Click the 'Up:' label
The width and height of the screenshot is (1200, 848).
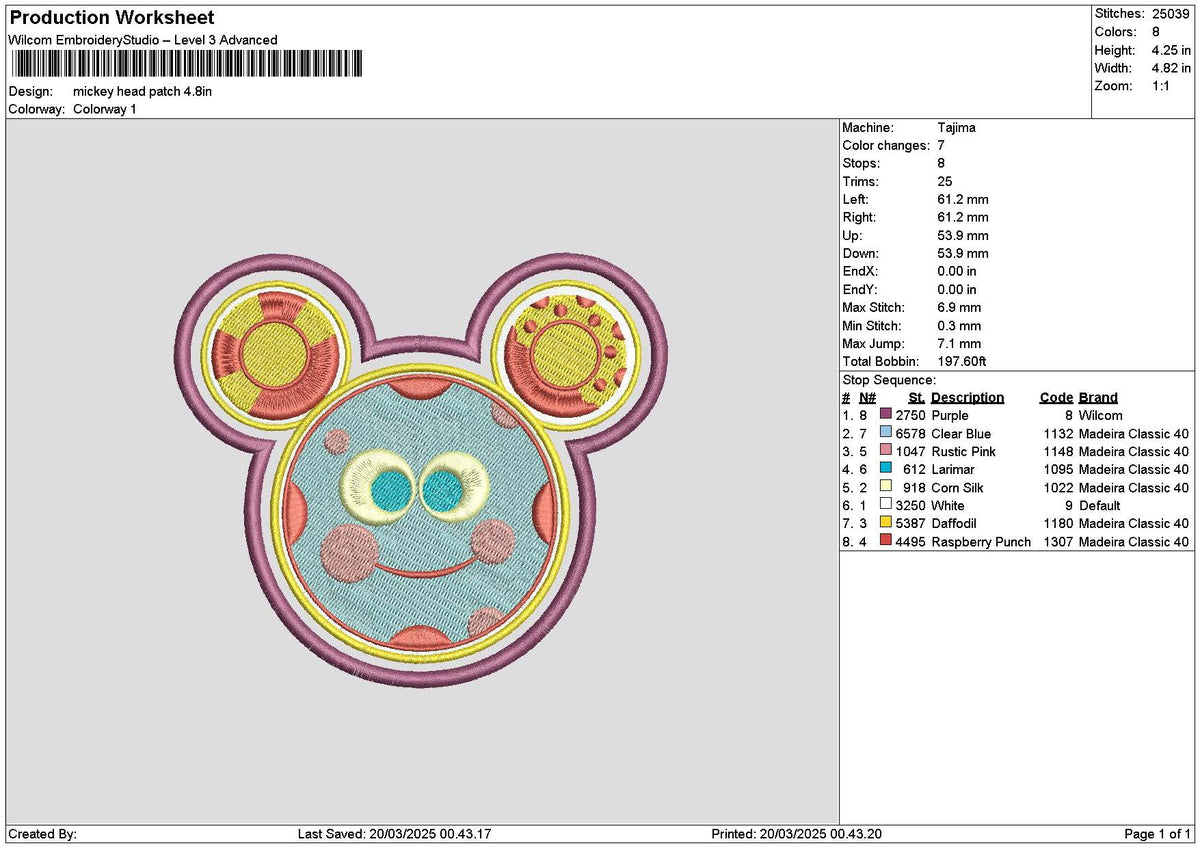(853, 235)
